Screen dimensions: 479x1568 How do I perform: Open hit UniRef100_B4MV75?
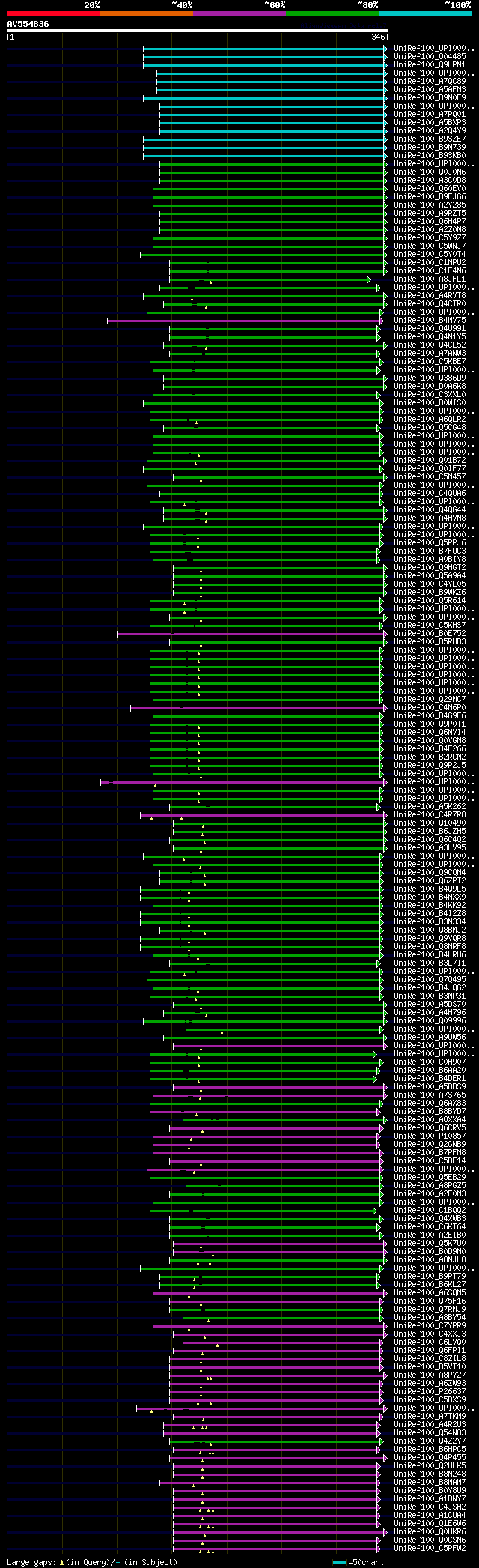(x=430, y=321)
